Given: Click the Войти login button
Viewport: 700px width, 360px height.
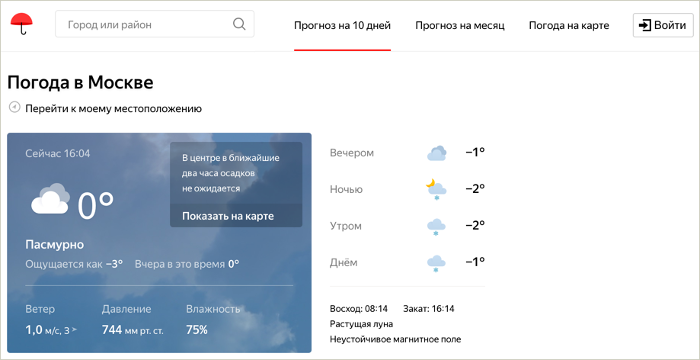Looking at the screenshot, I should (663, 25).
